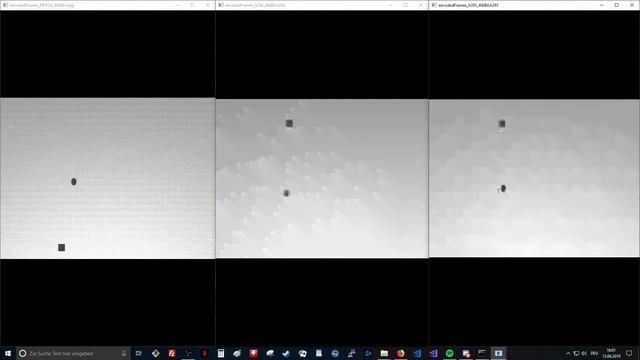The height and width of the screenshot is (360, 640).
Task: Click the app icon in h265 window title bar
Action: (x=434, y=5)
